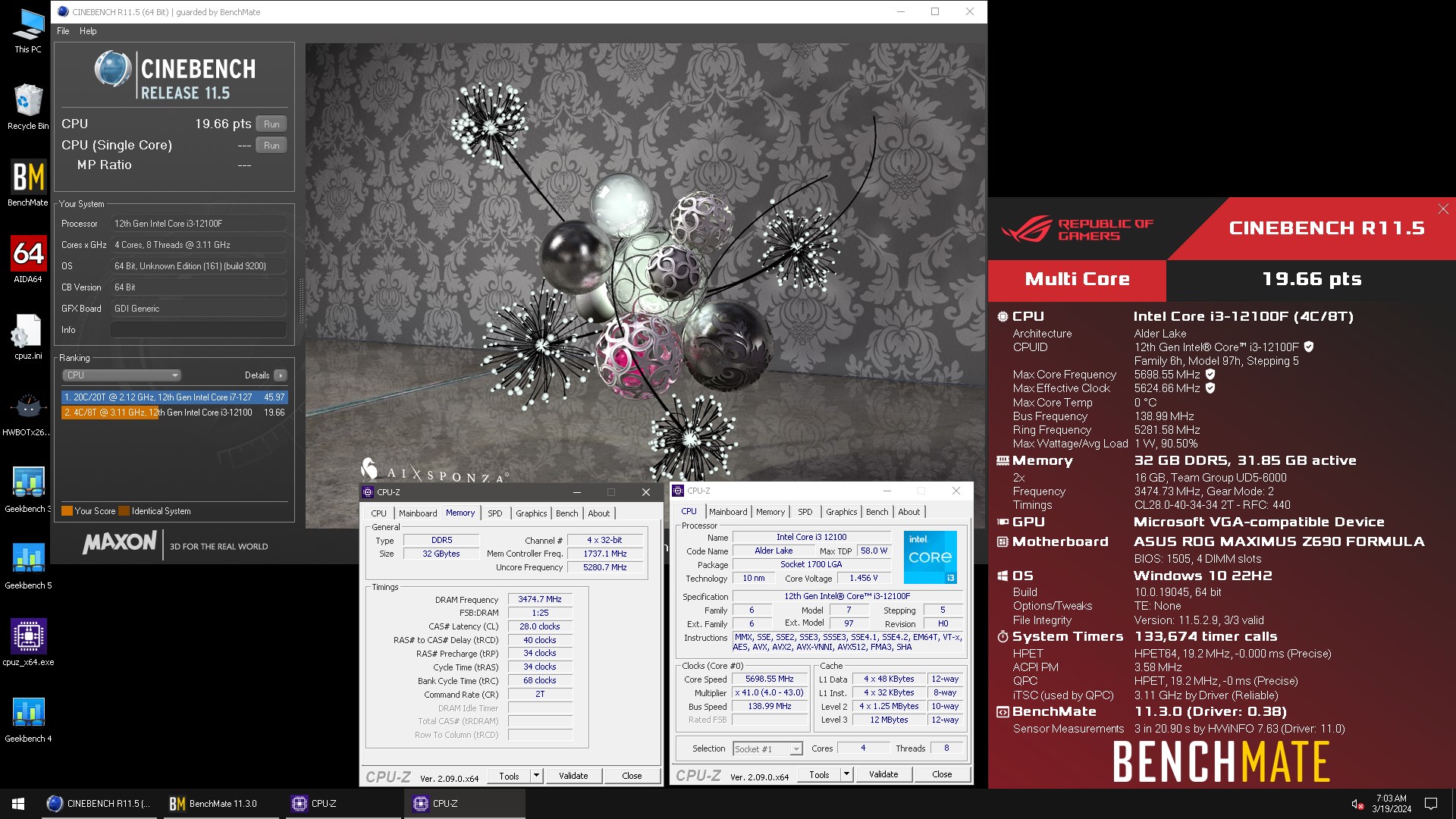Click the orange Your Score legend swatch

pyautogui.click(x=67, y=511)
